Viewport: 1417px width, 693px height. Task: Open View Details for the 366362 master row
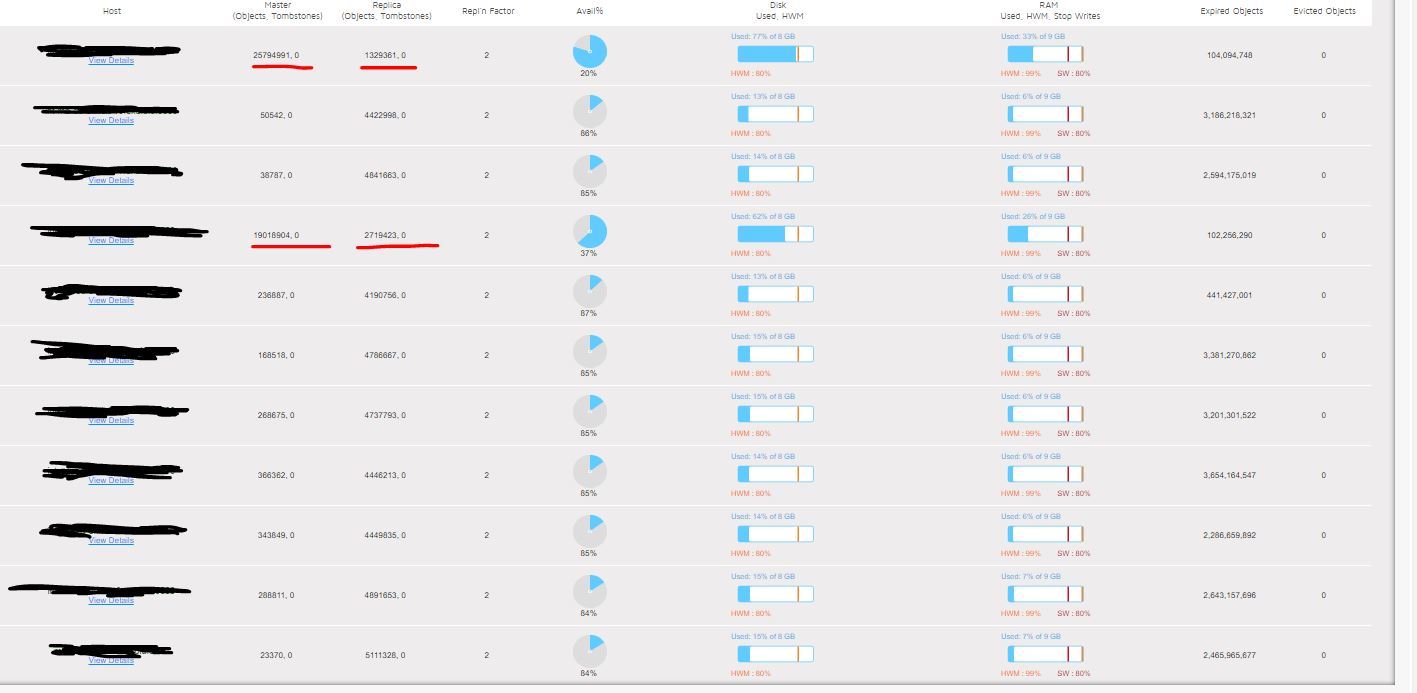coord(111,481)
